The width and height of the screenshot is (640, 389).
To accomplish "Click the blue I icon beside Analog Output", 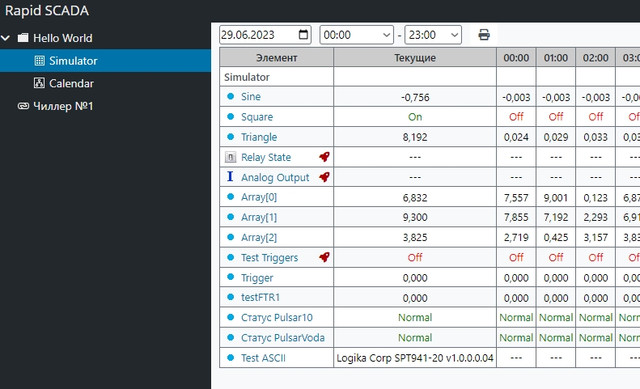I will pyautogui.click(x=230, y=177).
